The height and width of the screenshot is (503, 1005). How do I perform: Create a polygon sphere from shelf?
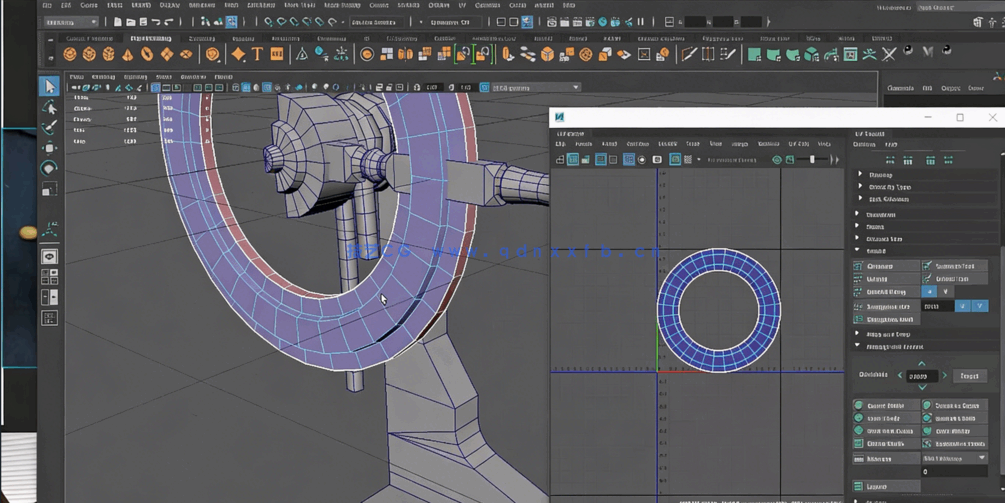point(71,55)
